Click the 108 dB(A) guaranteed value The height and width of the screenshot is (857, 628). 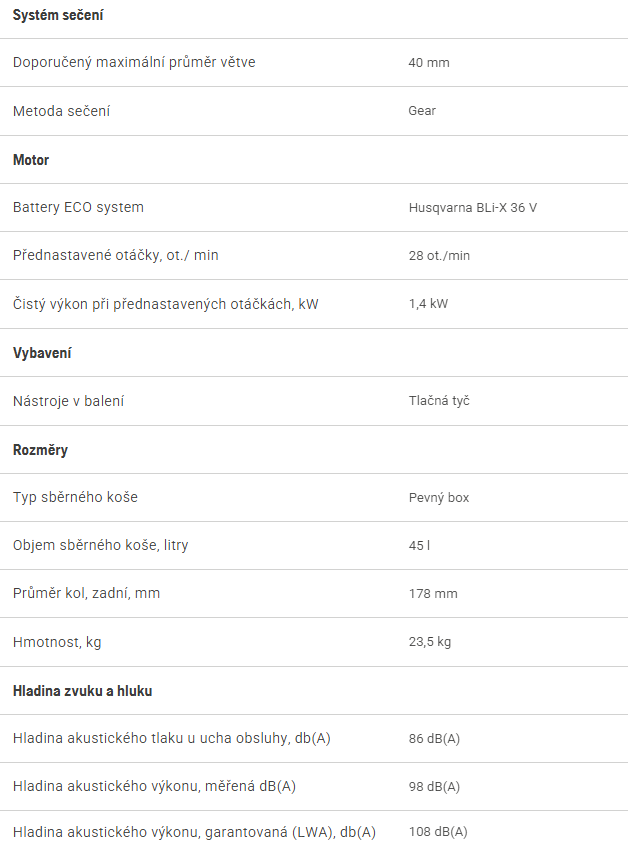pos(438,832)
